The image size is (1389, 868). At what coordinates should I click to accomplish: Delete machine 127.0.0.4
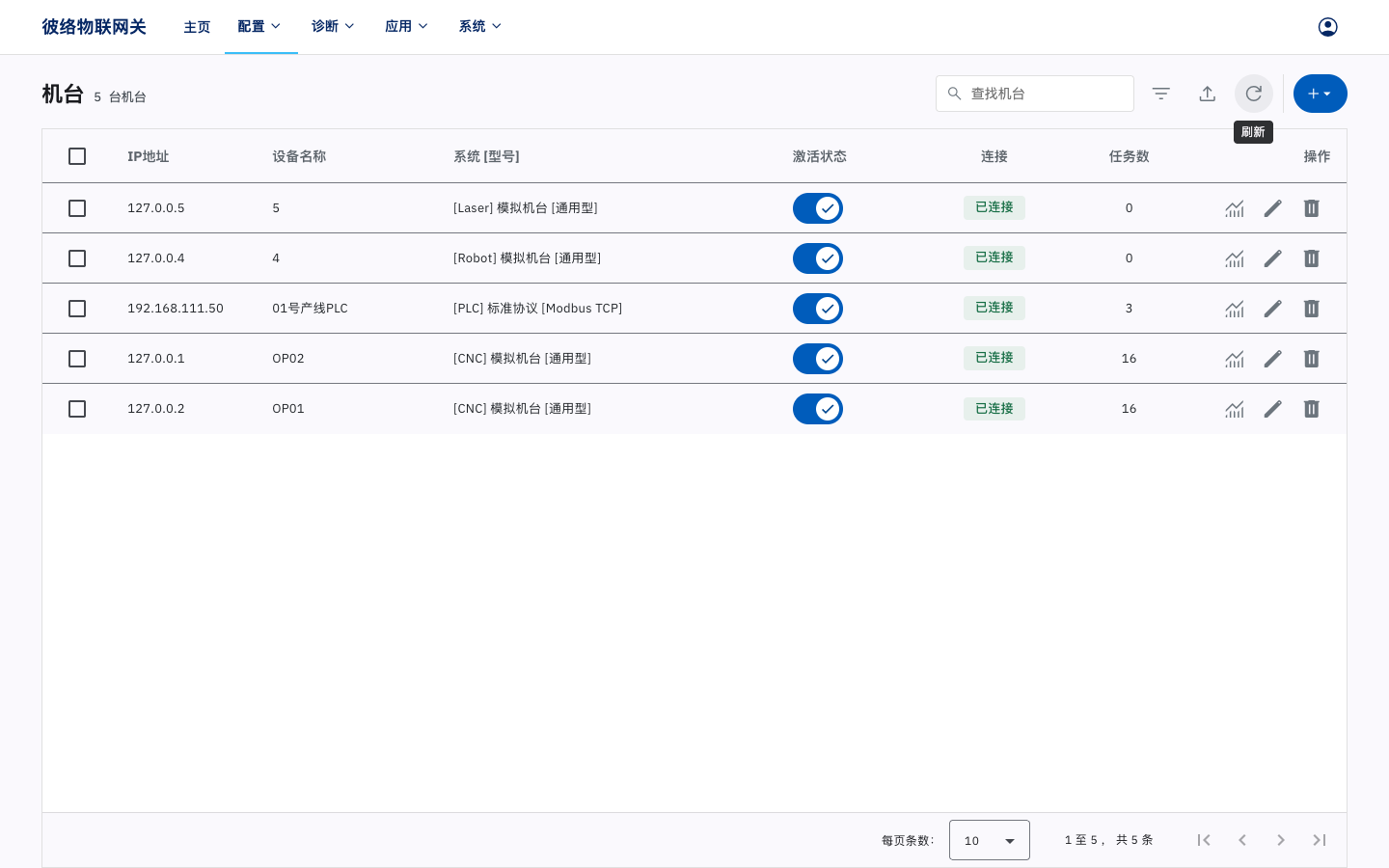tap(1311, 258)
